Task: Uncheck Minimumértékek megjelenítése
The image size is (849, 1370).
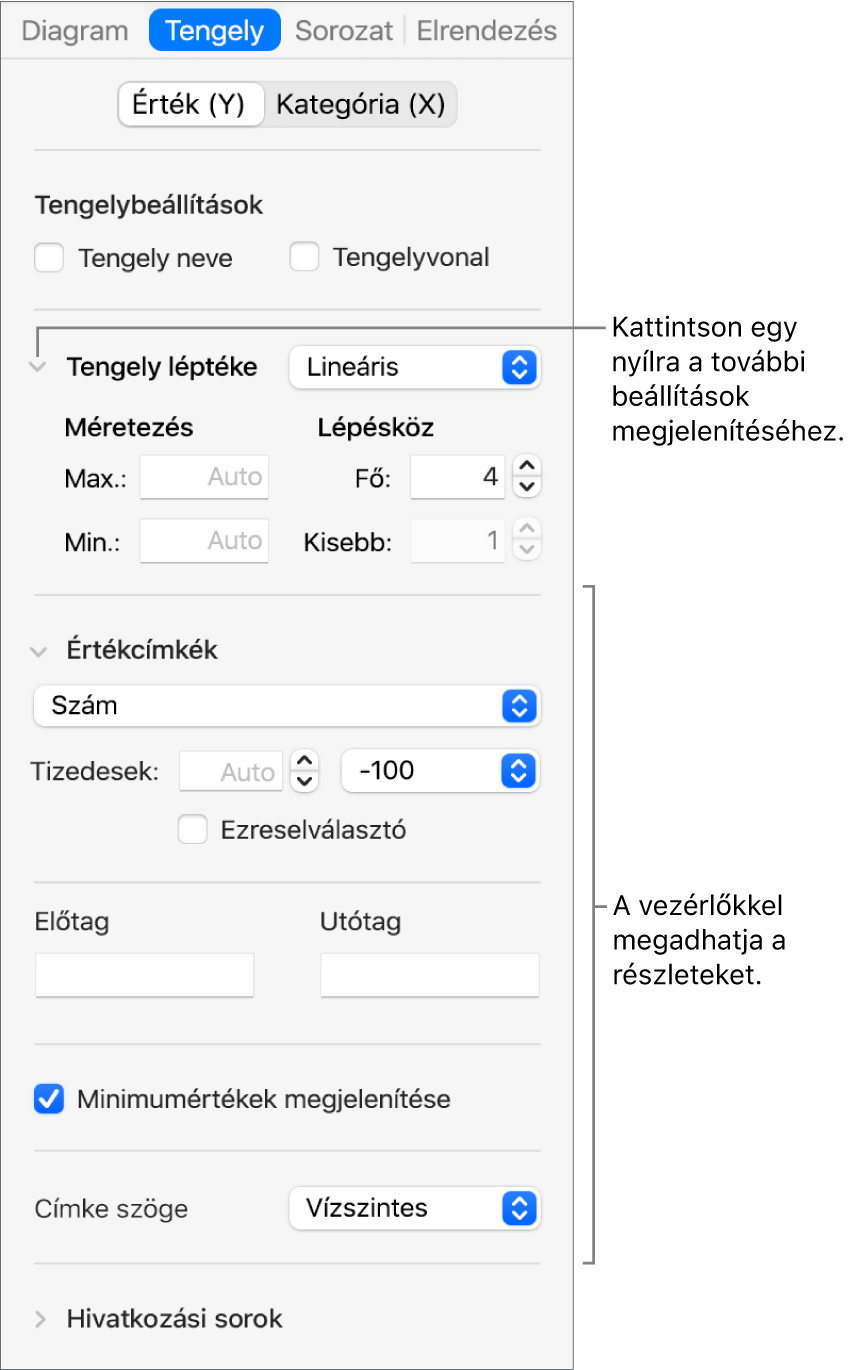Action: pos(49,1100)
